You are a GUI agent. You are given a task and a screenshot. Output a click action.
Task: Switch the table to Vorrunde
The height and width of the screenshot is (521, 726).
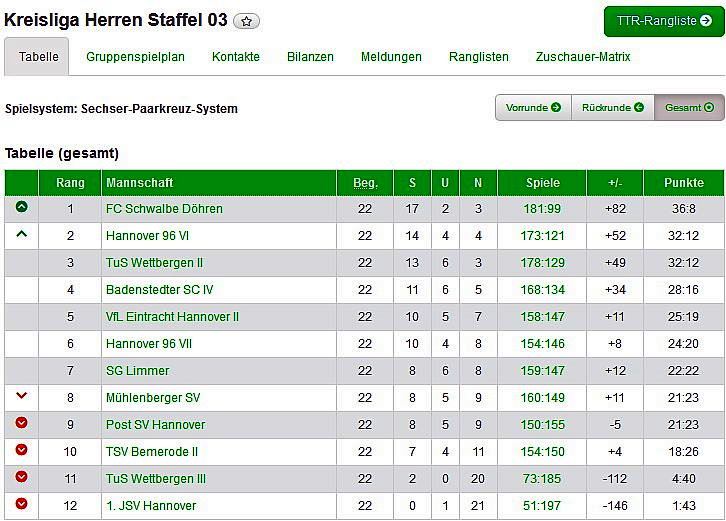533,108
